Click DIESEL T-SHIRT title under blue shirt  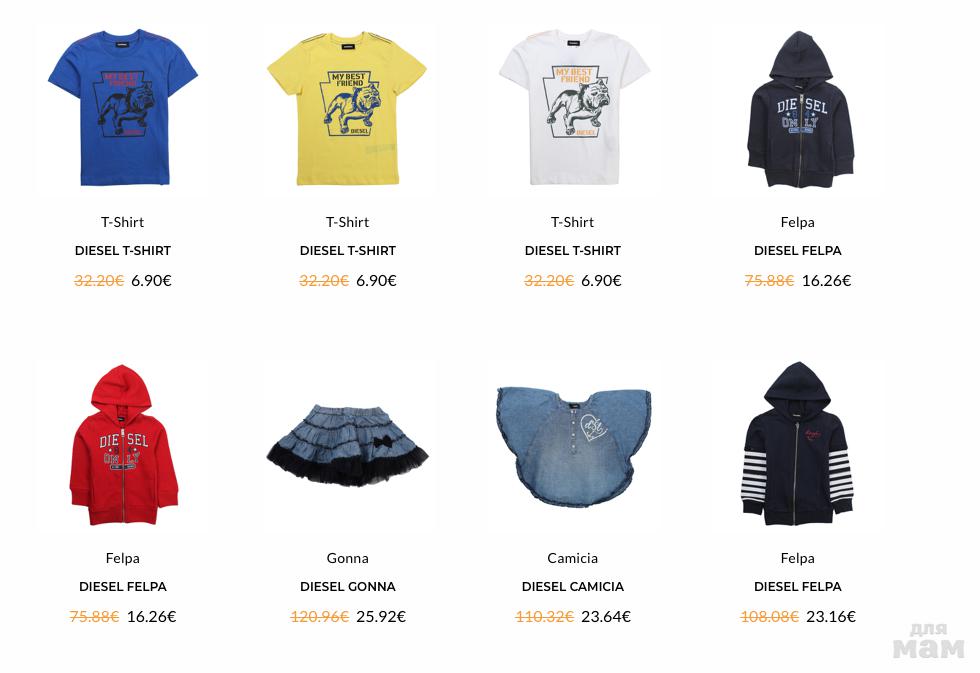(122, 251)
